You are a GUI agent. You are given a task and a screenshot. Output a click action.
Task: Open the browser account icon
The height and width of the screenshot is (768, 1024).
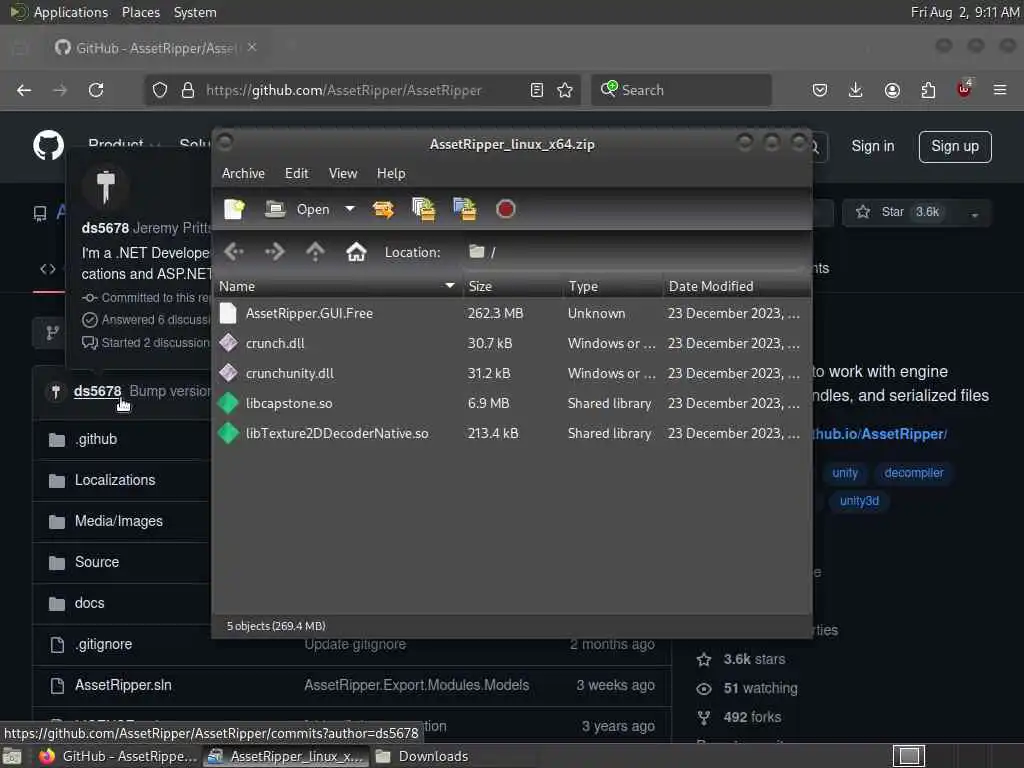point(892,90)
